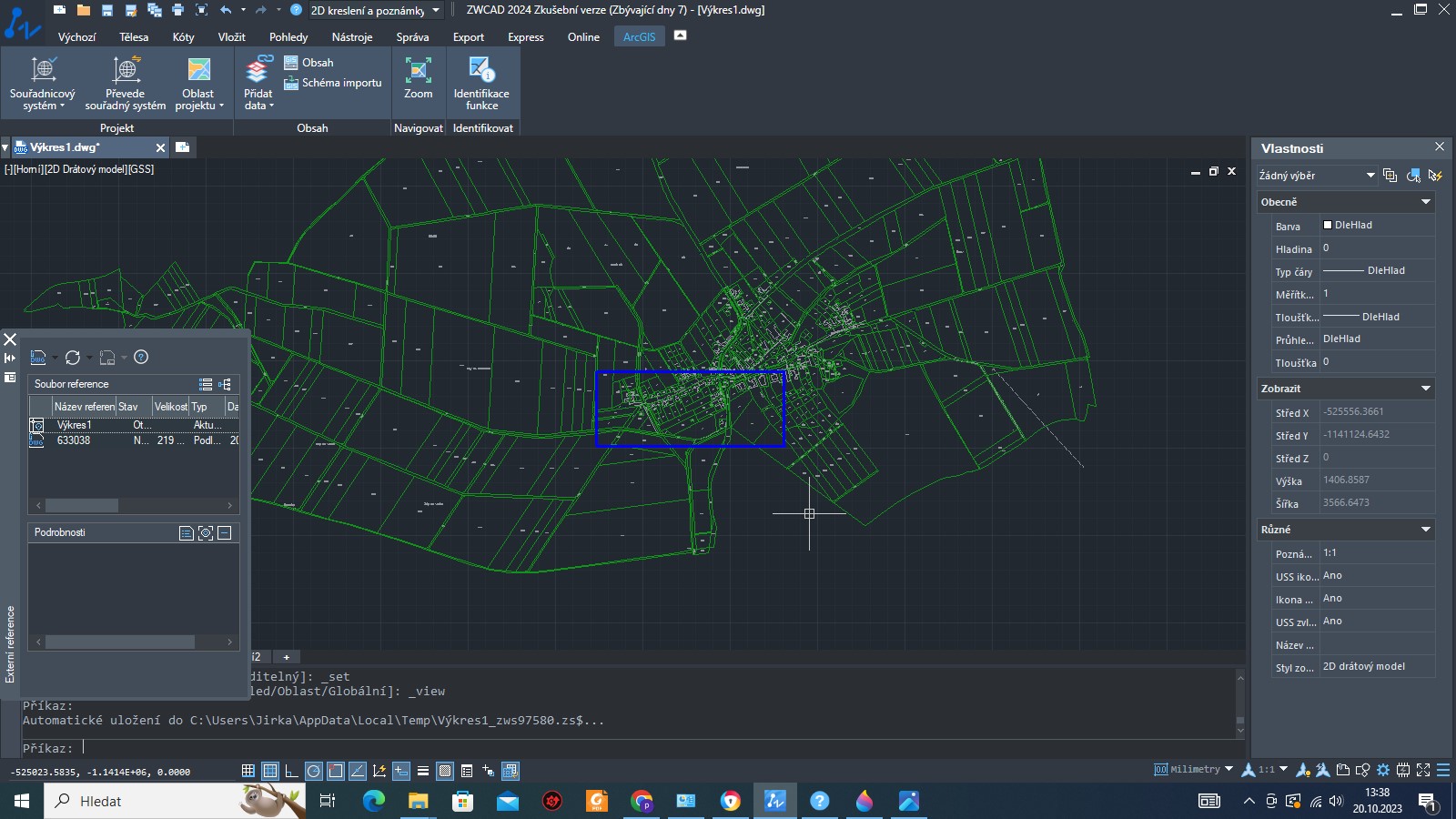1456x819 pixels.
Task: Click the Přidat data icon
Action: [x=258, y=69]
